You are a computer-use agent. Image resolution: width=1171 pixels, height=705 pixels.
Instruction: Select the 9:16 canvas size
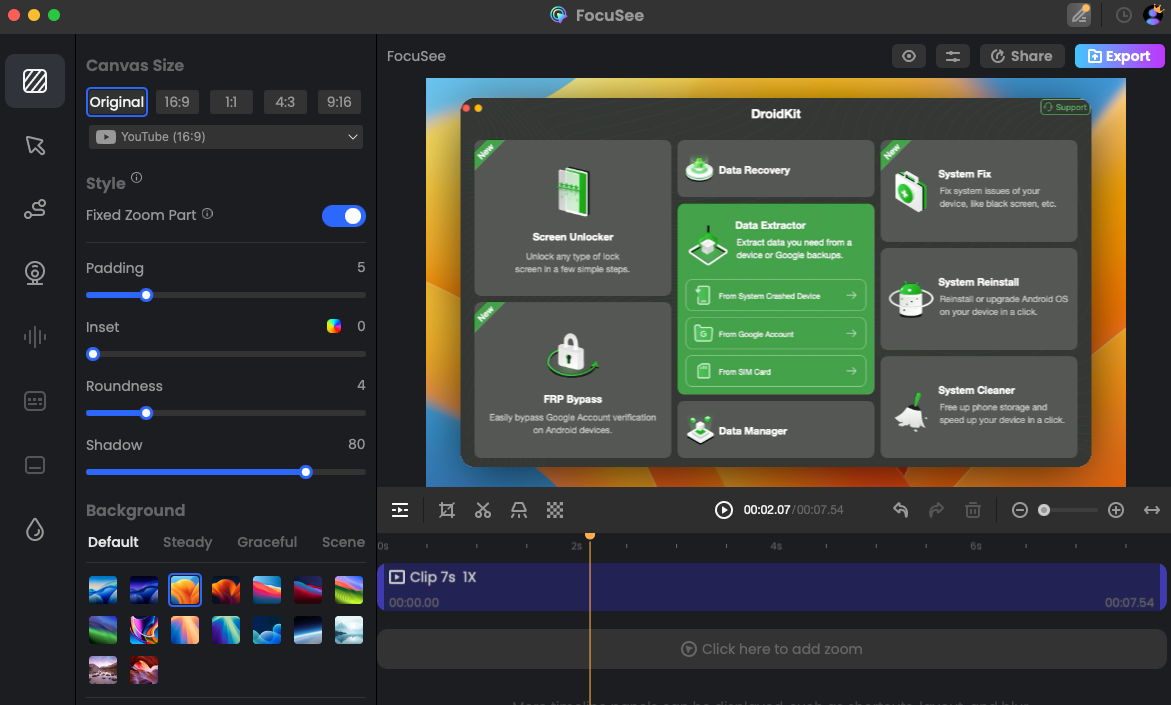339,102
